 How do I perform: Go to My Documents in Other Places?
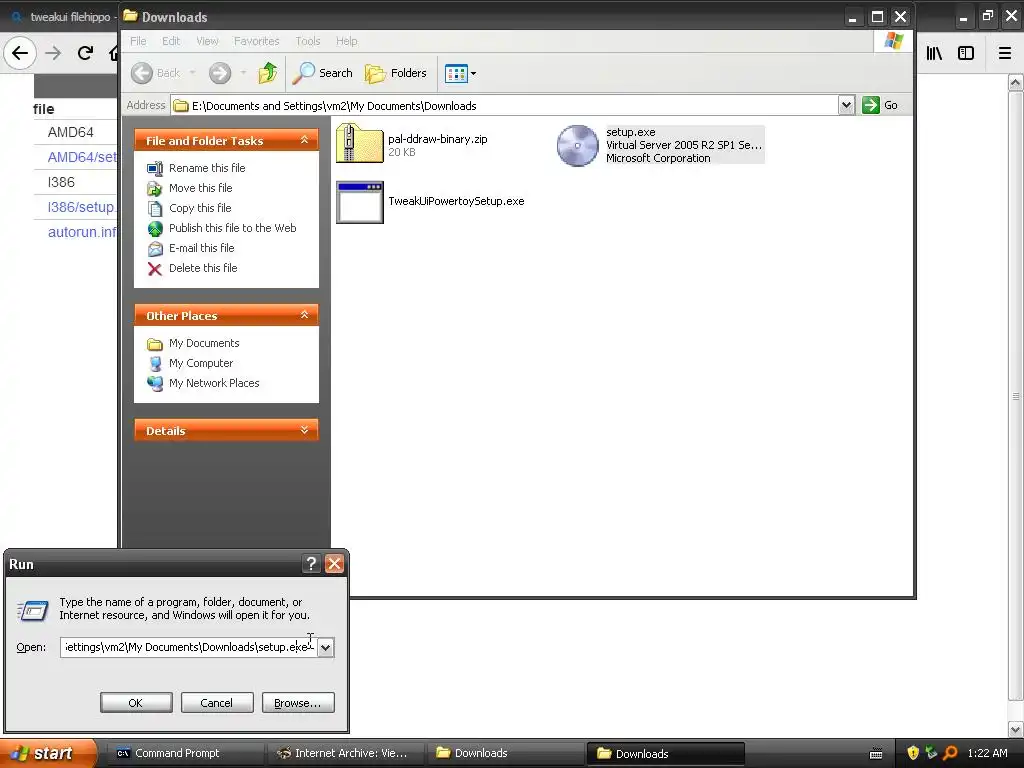204,344
